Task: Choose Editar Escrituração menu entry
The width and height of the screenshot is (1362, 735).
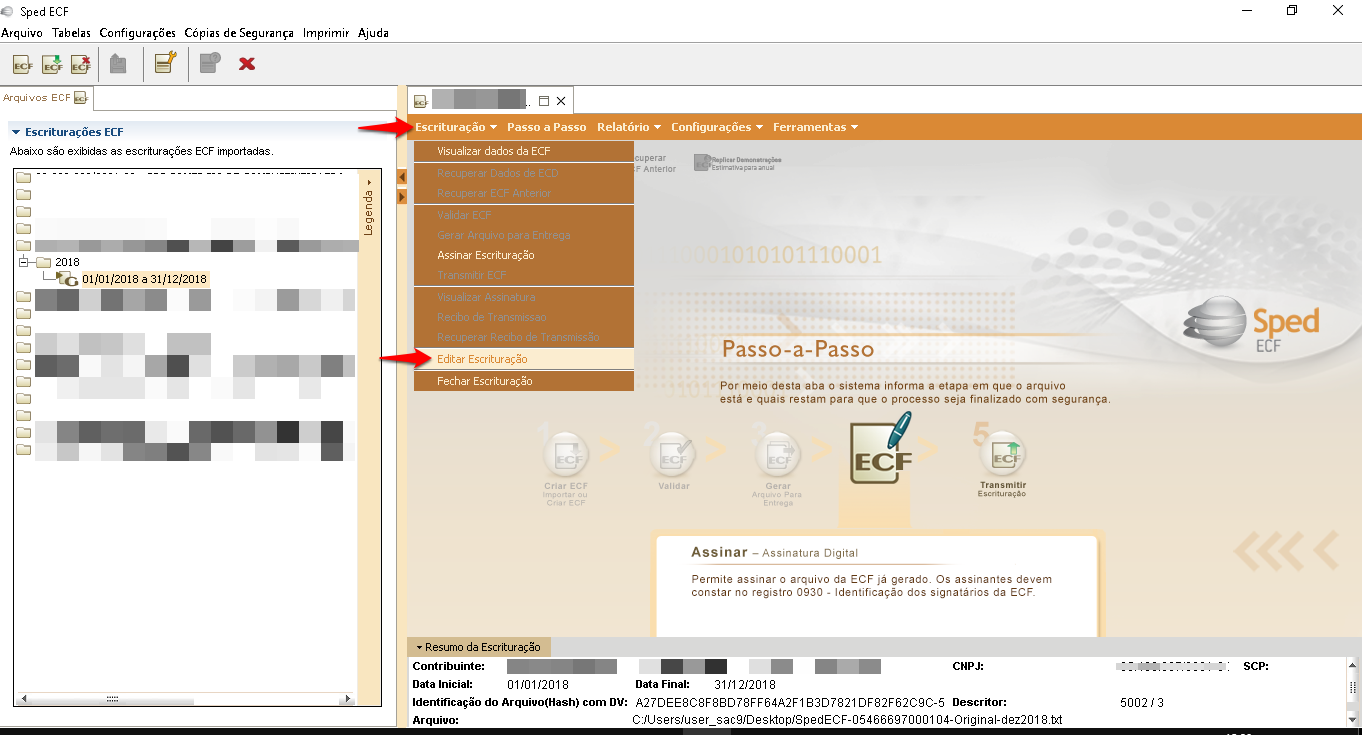Action: click(x=524, y=359)
